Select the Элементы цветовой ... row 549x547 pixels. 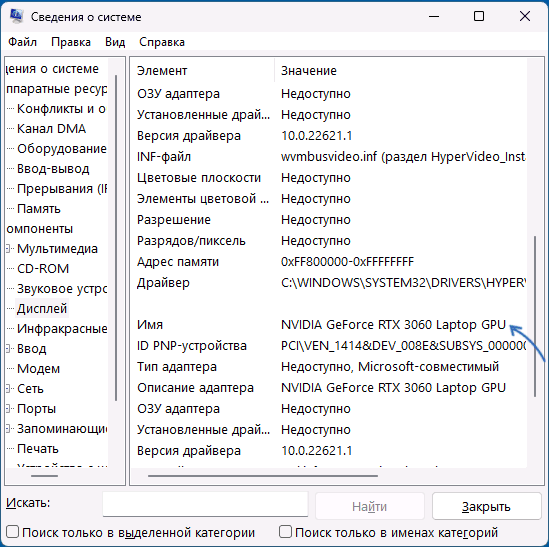203,199
